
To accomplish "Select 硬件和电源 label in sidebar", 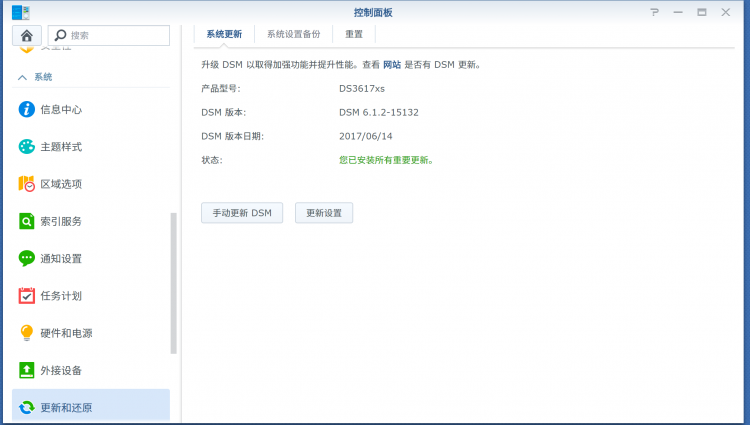I will (x=66, y=333).
